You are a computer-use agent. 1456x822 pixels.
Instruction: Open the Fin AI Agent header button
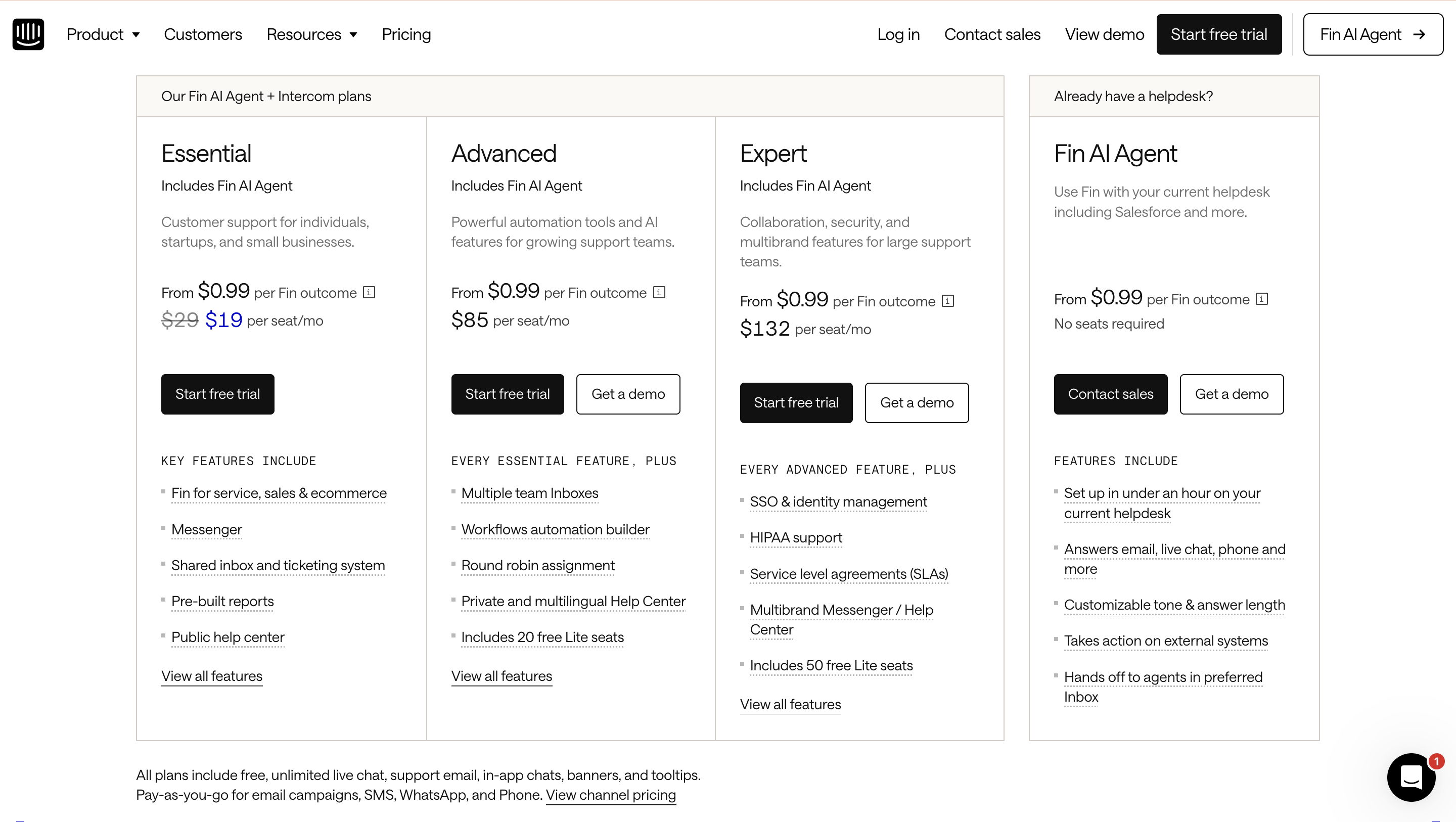[1373, 34]
